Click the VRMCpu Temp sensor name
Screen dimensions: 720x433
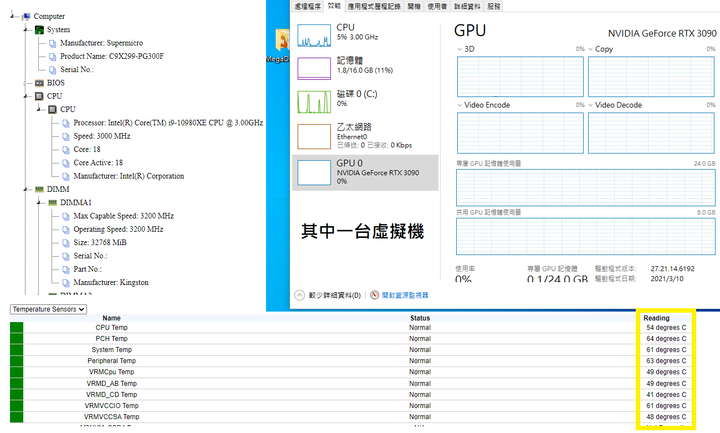(112, 372)
